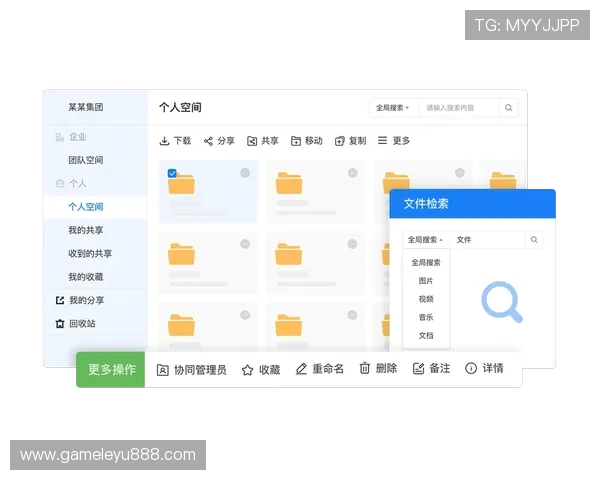Open the second folder in bottom row
This screenshot has height=480, width=600.
pos(289,325)
